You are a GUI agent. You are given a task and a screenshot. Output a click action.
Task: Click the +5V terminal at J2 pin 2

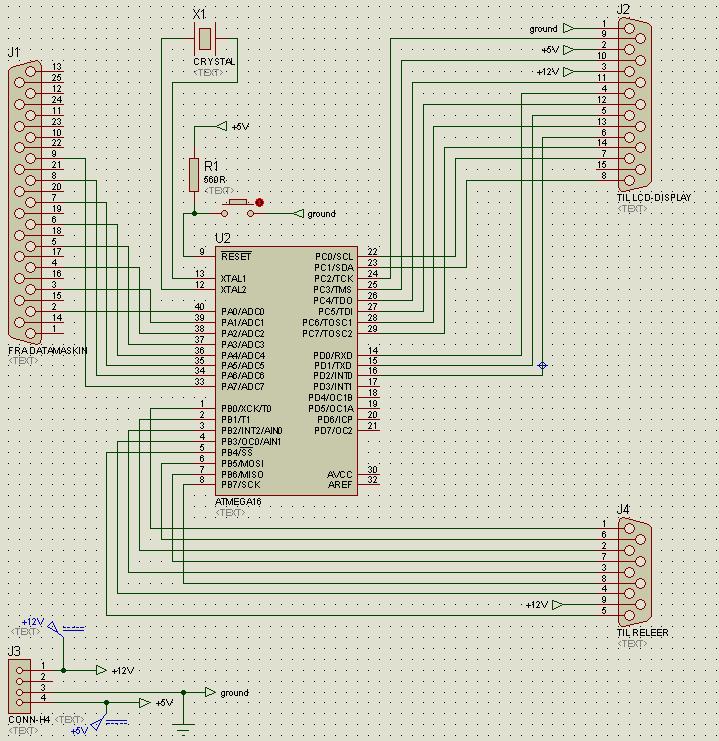click(x=569, y=50)
